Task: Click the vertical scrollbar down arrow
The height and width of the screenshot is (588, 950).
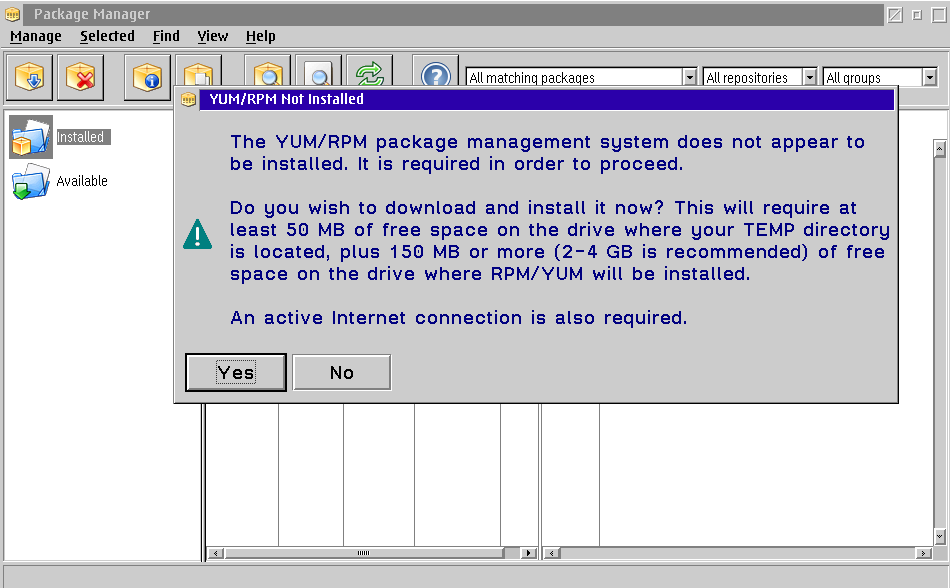Action: point(940,535)
